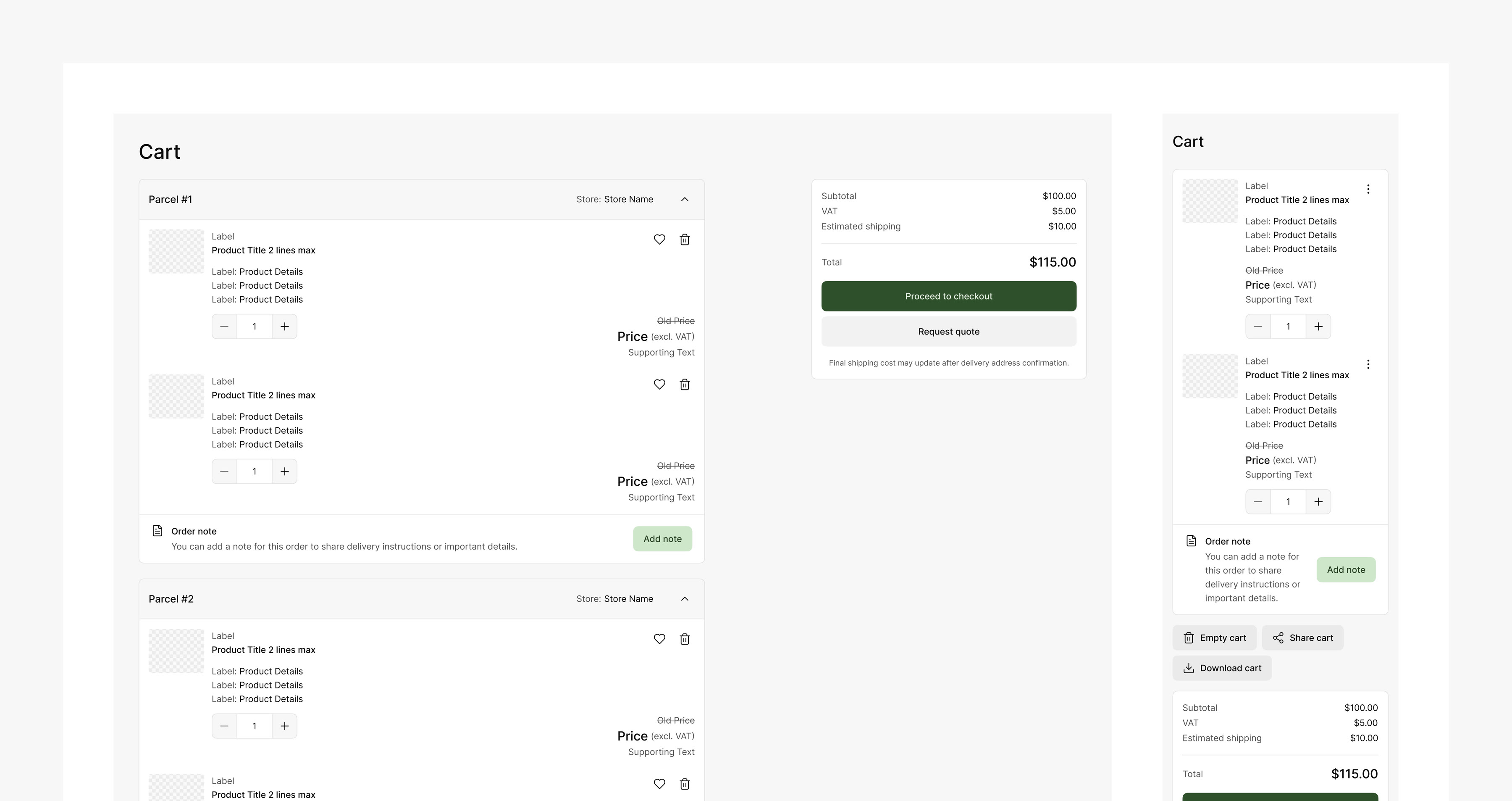This screenshot has width=1512, height=801.
Task: Delete first product in Parcel #1
Action: pyautogui.click(x=685, y=240)
